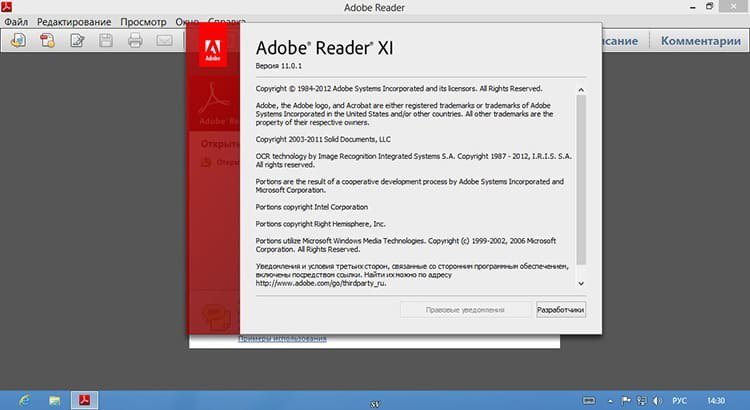Click the Разработчики button
The height and width of the screenshot is (410, 750).
[561, 310]
